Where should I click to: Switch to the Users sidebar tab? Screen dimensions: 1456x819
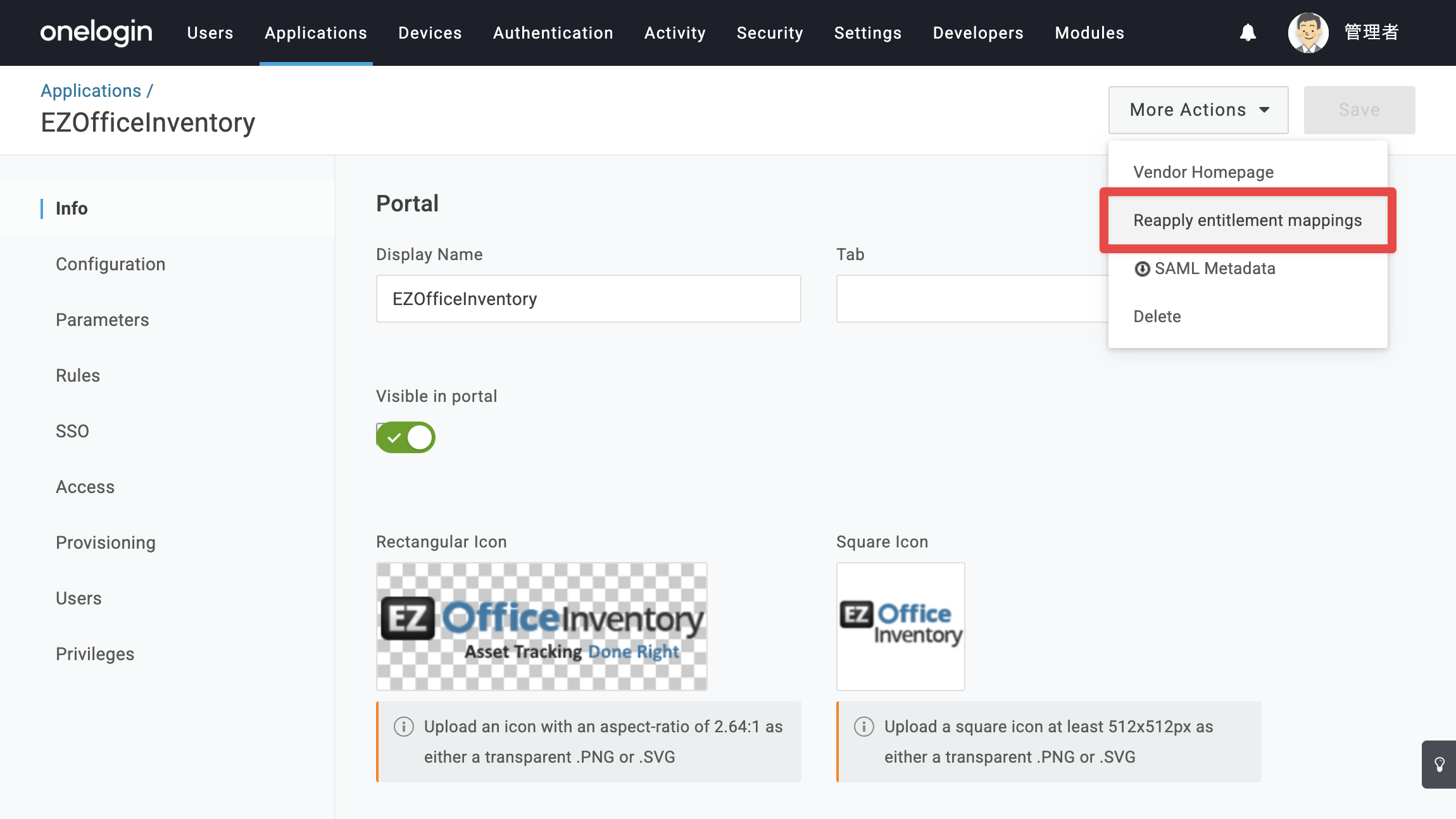click(167, 598)
